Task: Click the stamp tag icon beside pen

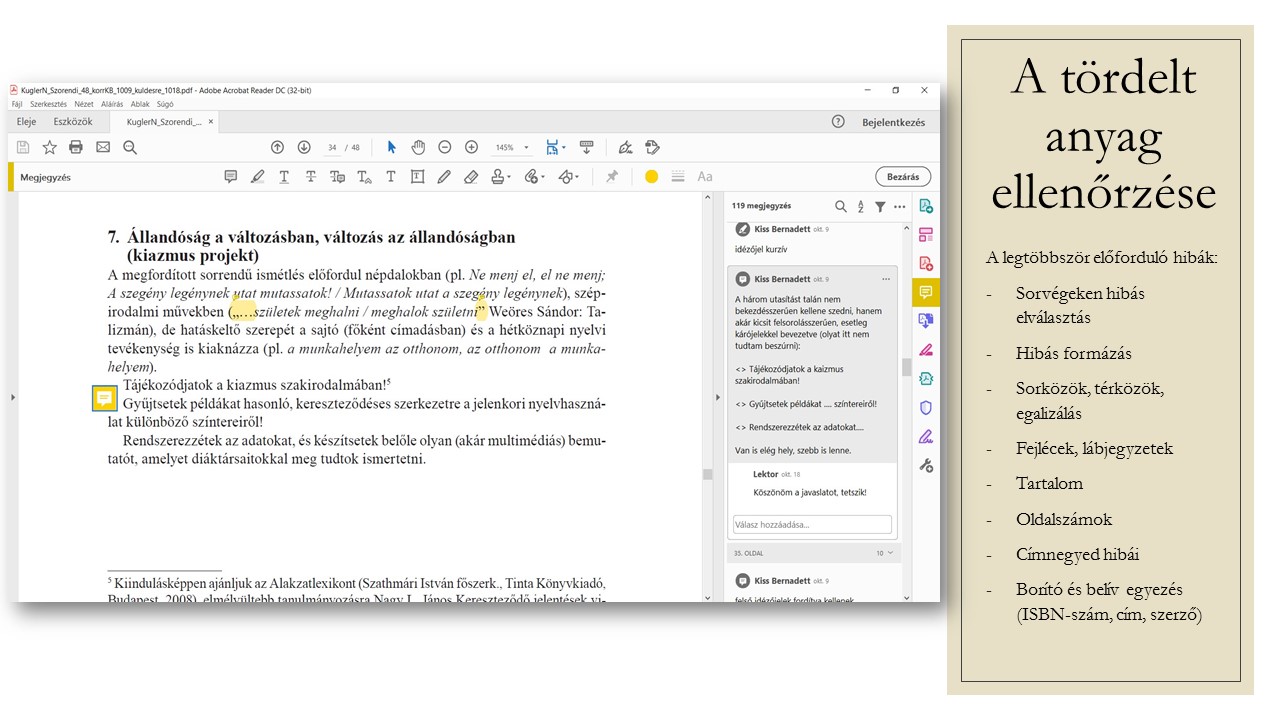Action: tap(652, 147)
